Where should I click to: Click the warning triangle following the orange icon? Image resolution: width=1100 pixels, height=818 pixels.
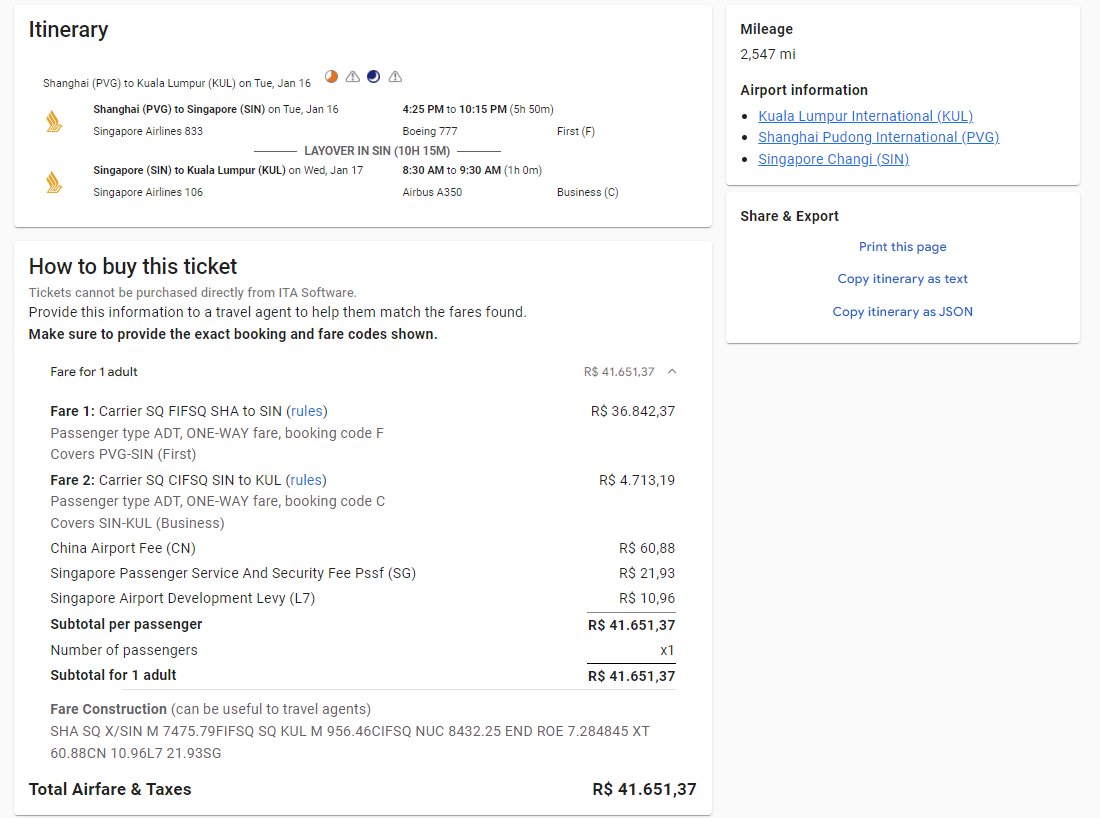(353, 76)
